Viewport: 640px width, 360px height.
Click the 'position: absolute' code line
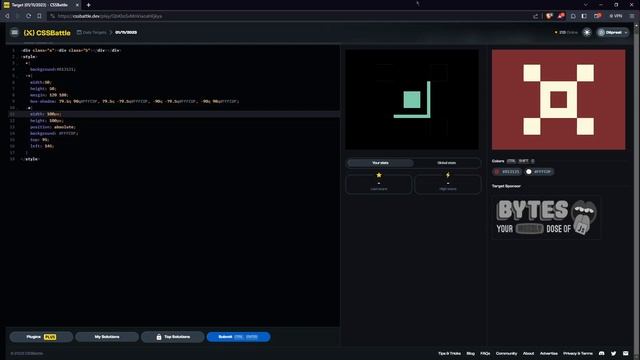(x=53, y=127)
